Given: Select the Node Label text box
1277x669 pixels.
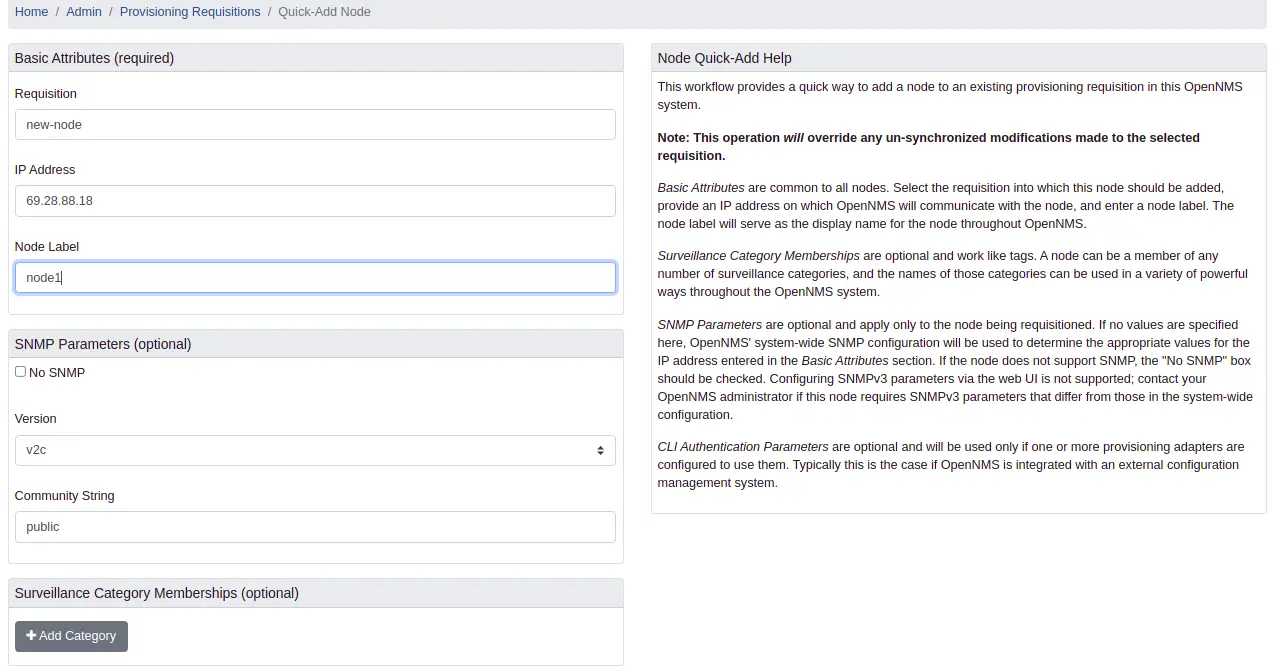Looking at the screenshot, I should click(x=315, y=278).
